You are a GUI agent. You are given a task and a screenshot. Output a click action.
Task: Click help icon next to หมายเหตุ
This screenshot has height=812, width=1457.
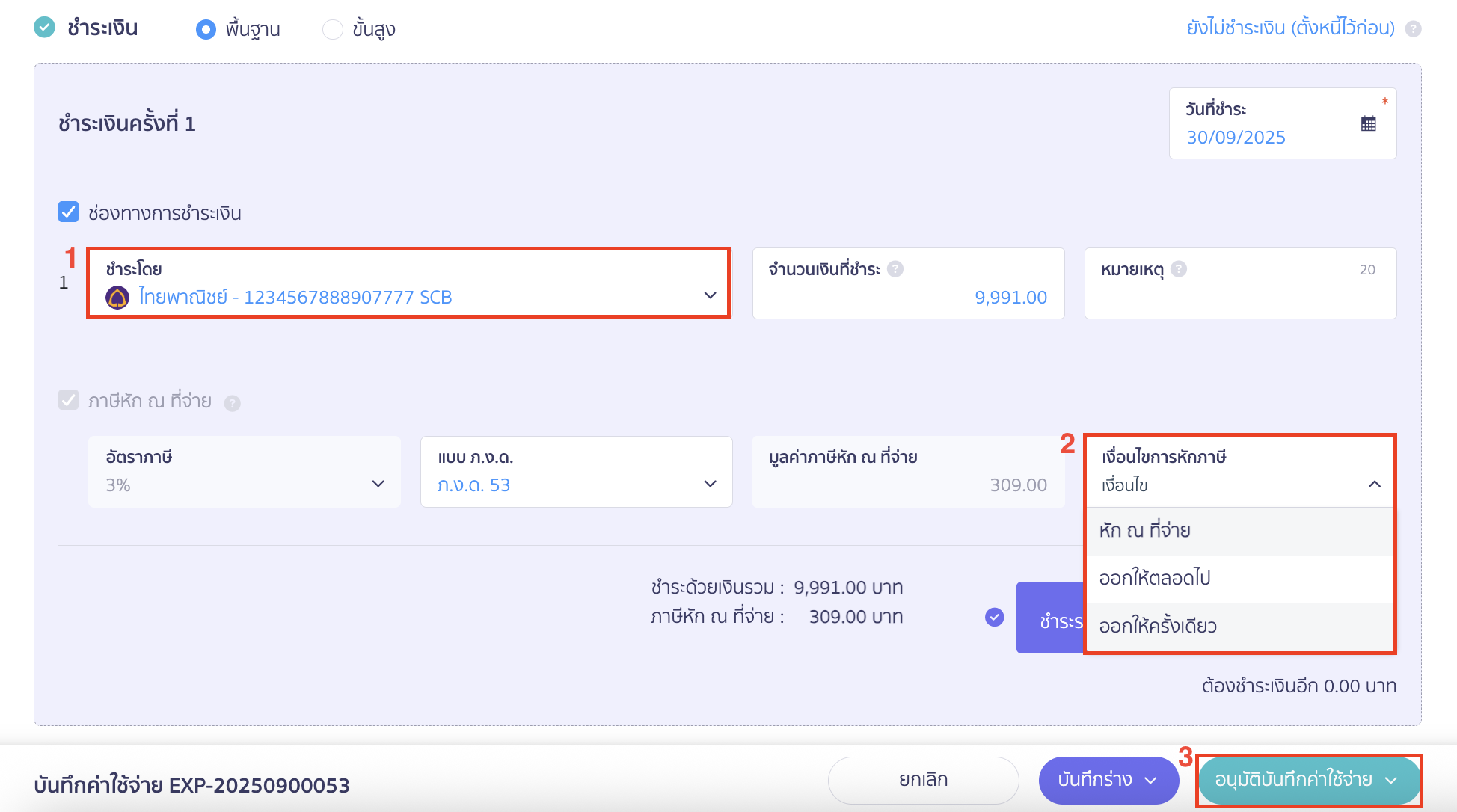pos(1179,269)
